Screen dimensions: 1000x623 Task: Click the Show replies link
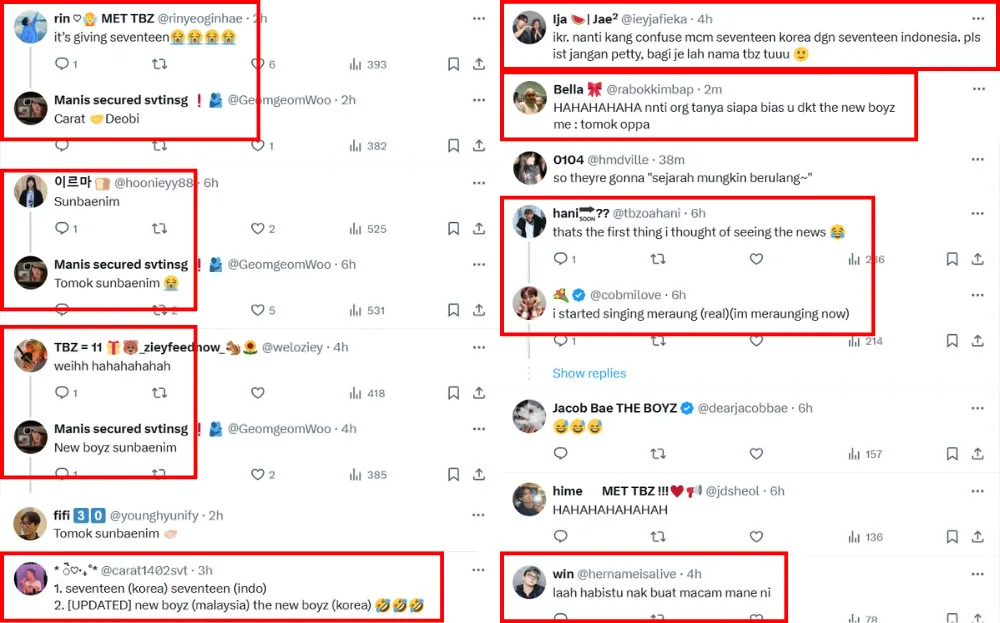coord(589,373)
